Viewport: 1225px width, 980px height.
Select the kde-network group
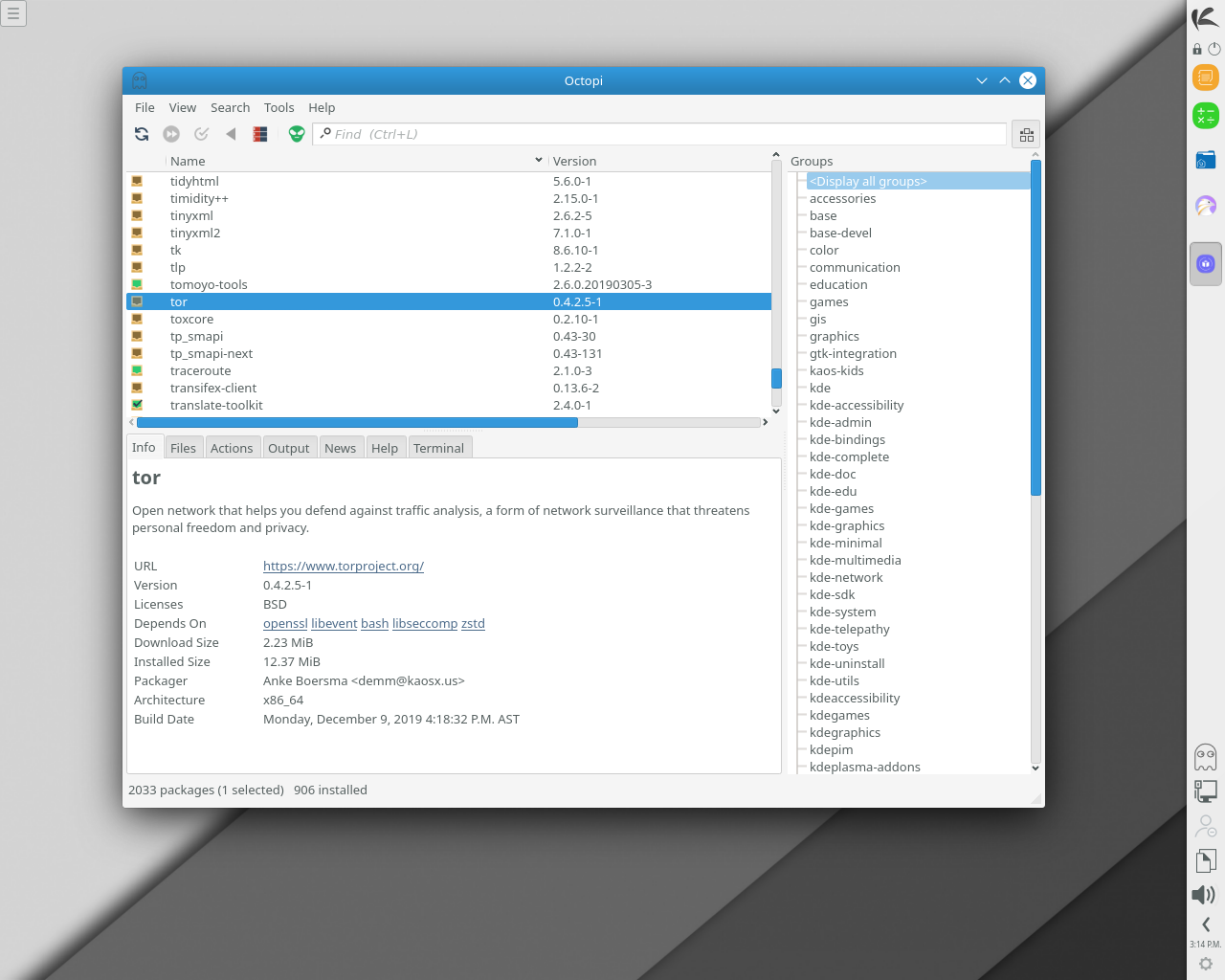(x=846, y=577)
